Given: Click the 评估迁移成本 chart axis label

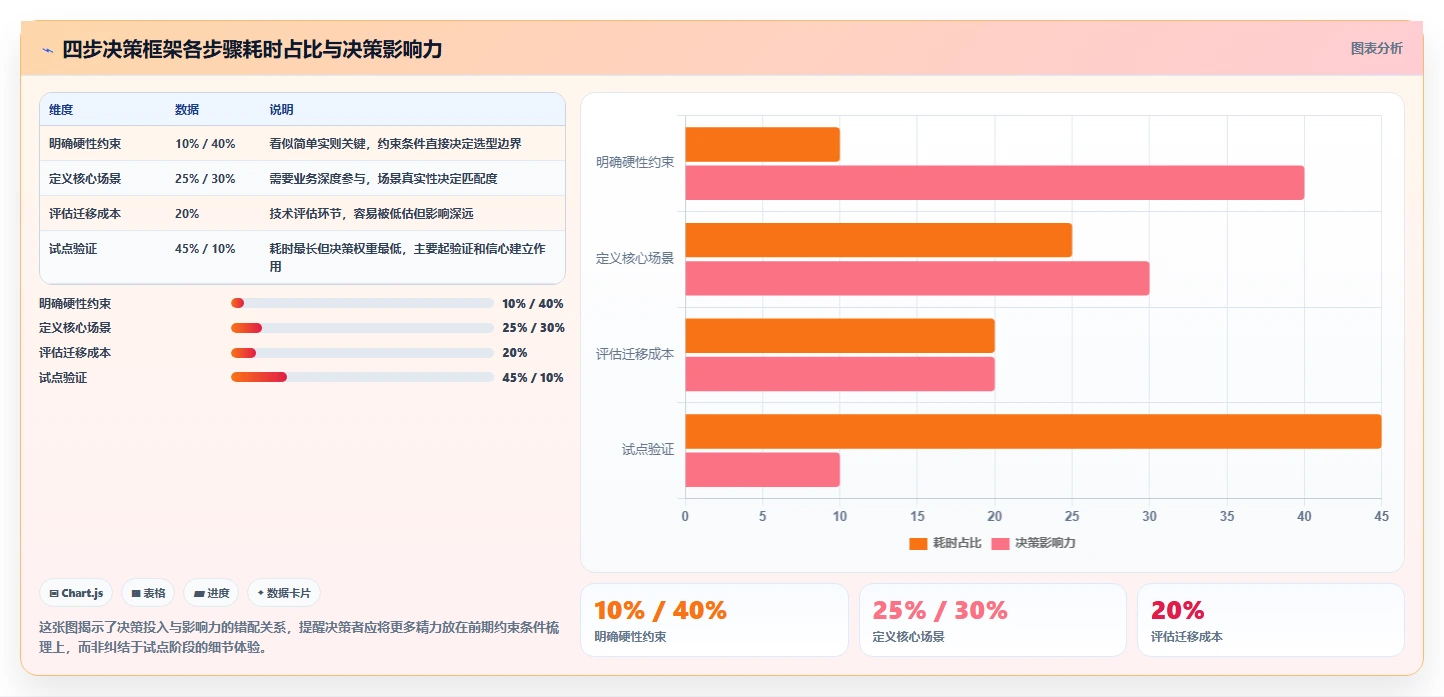Looking at the screenshot, I should click(635, 354).
